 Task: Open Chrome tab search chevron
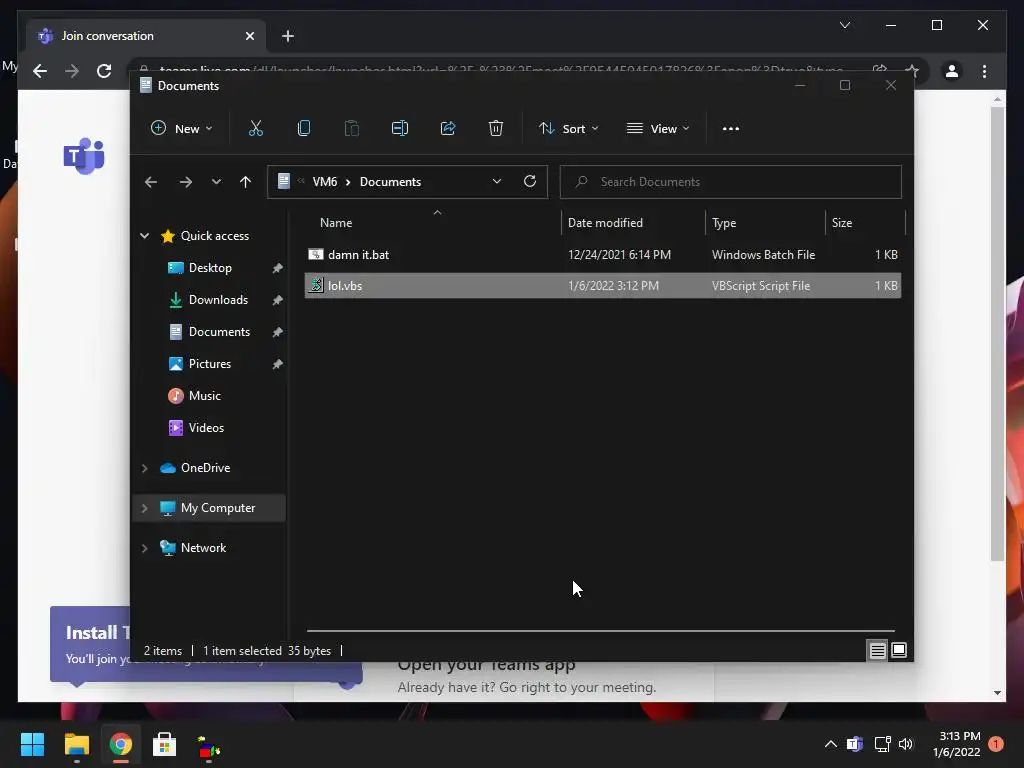pos(844,25)
